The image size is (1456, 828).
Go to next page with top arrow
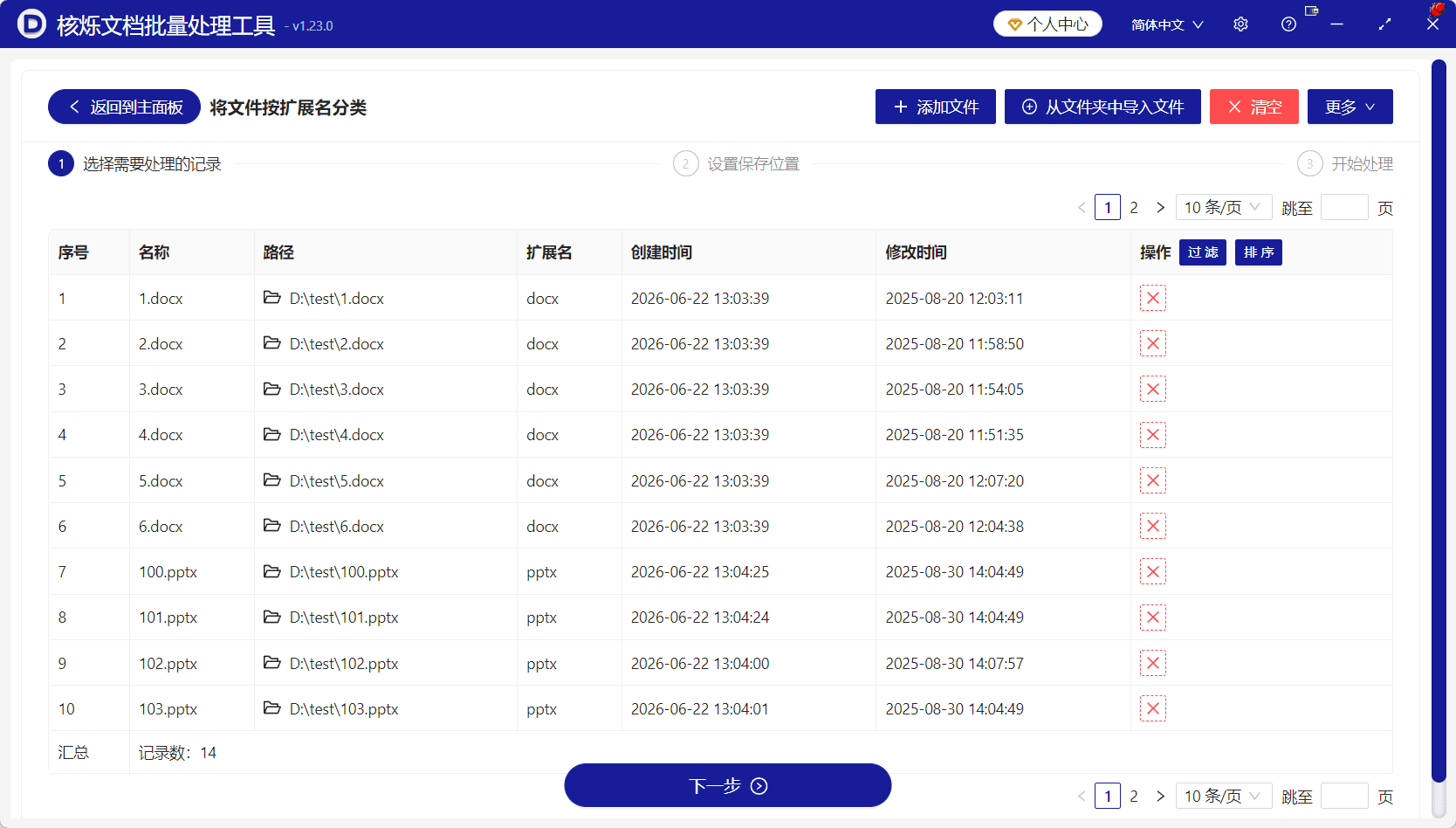point(1160,207)
